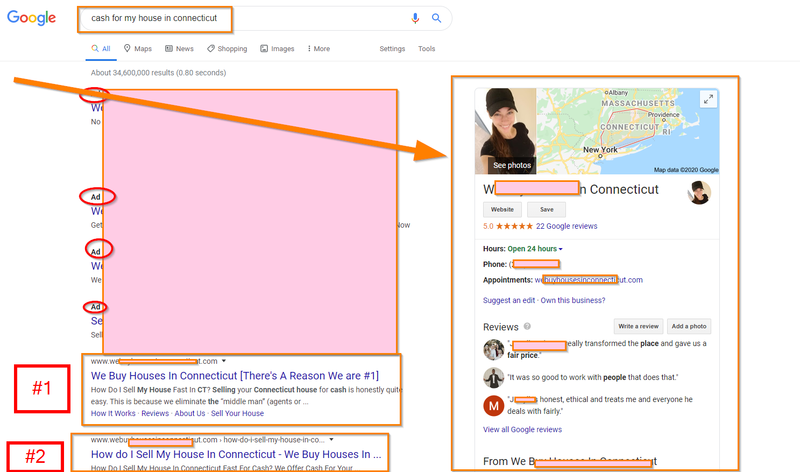
Task: Open search Tools
Action: tap(427, 49)
